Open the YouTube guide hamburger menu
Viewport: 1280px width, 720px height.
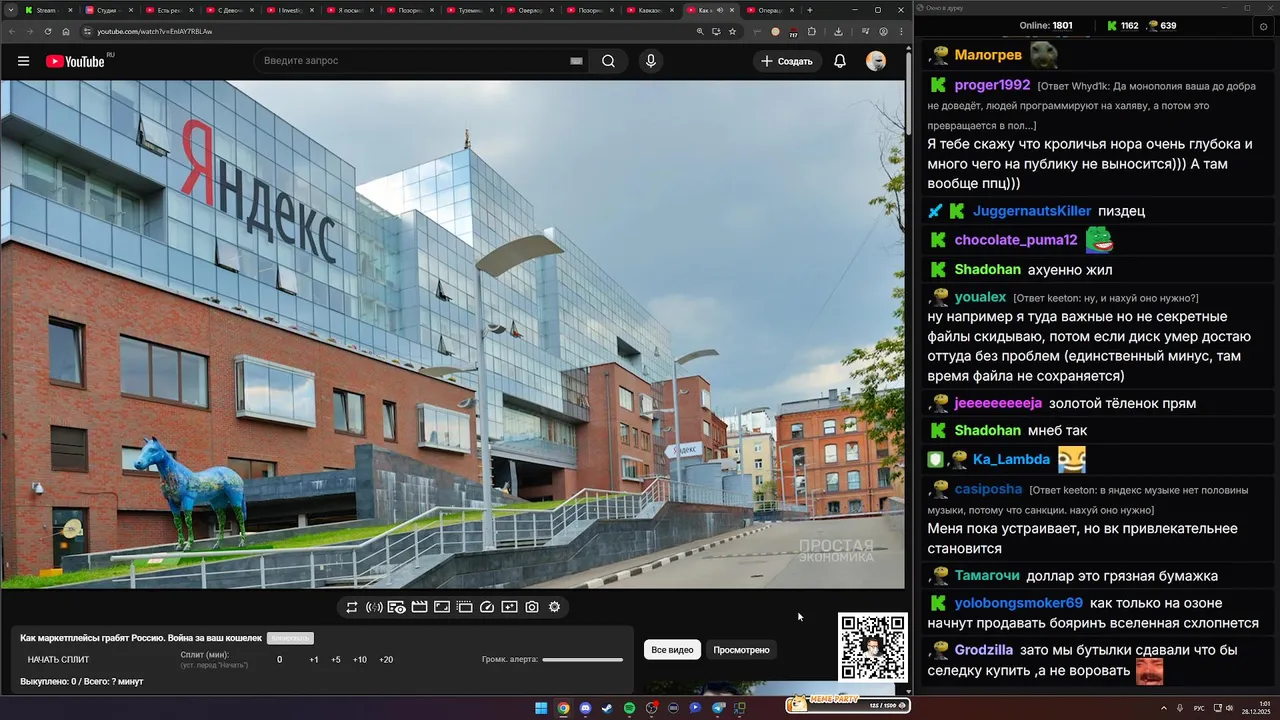(23, 61)
